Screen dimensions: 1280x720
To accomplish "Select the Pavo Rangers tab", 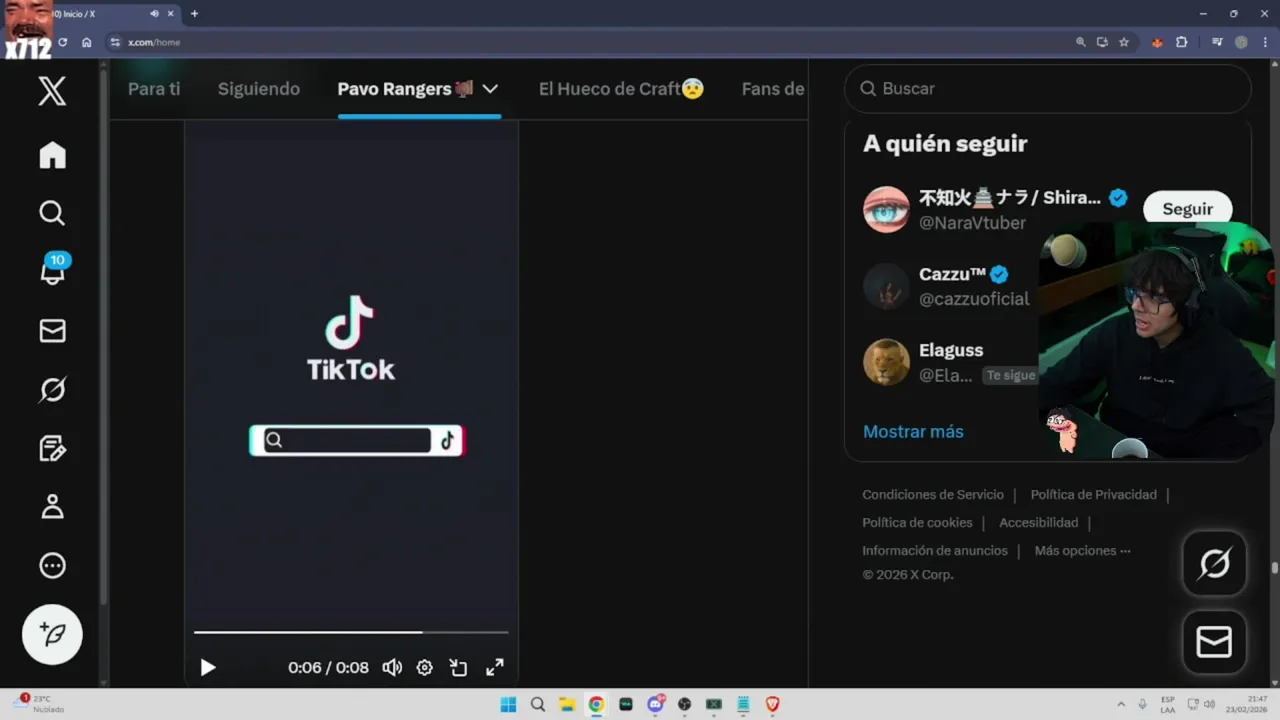I will click(405, 89).
